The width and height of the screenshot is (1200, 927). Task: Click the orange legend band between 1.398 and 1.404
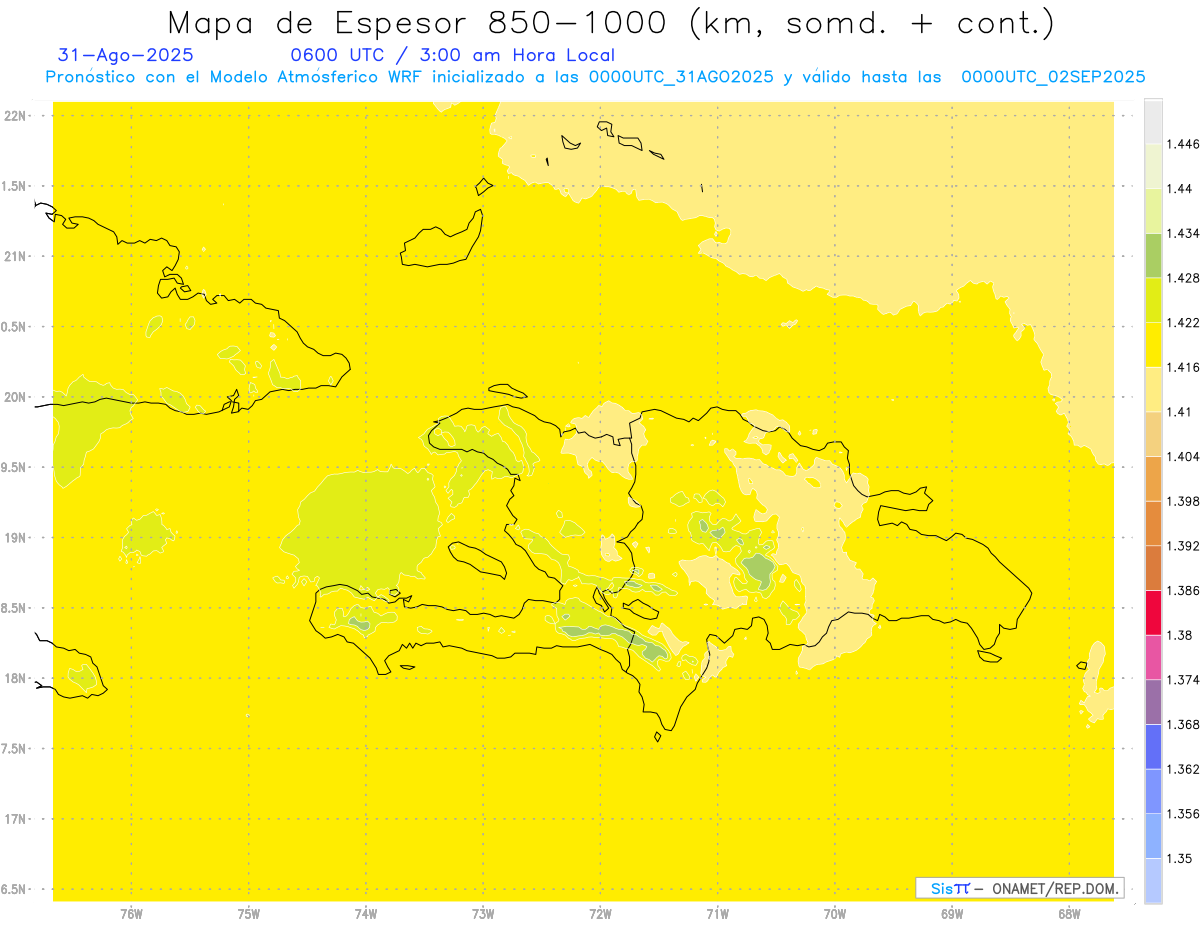(x=1153, y=479)
